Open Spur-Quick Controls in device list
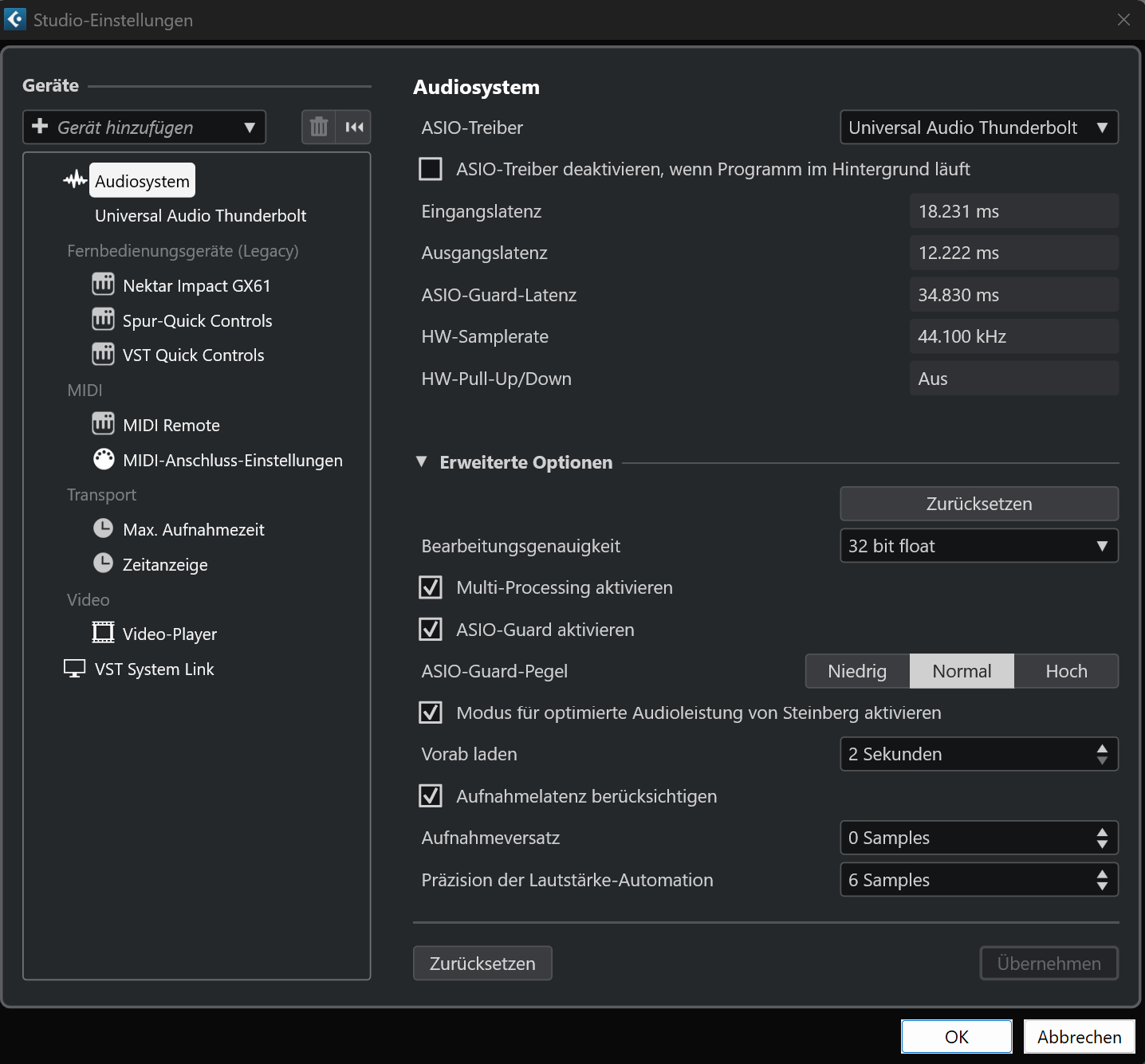Image resolution: width=1145 pixels, height=1064 pixels. pyautogui.click(x=197, y=320)
